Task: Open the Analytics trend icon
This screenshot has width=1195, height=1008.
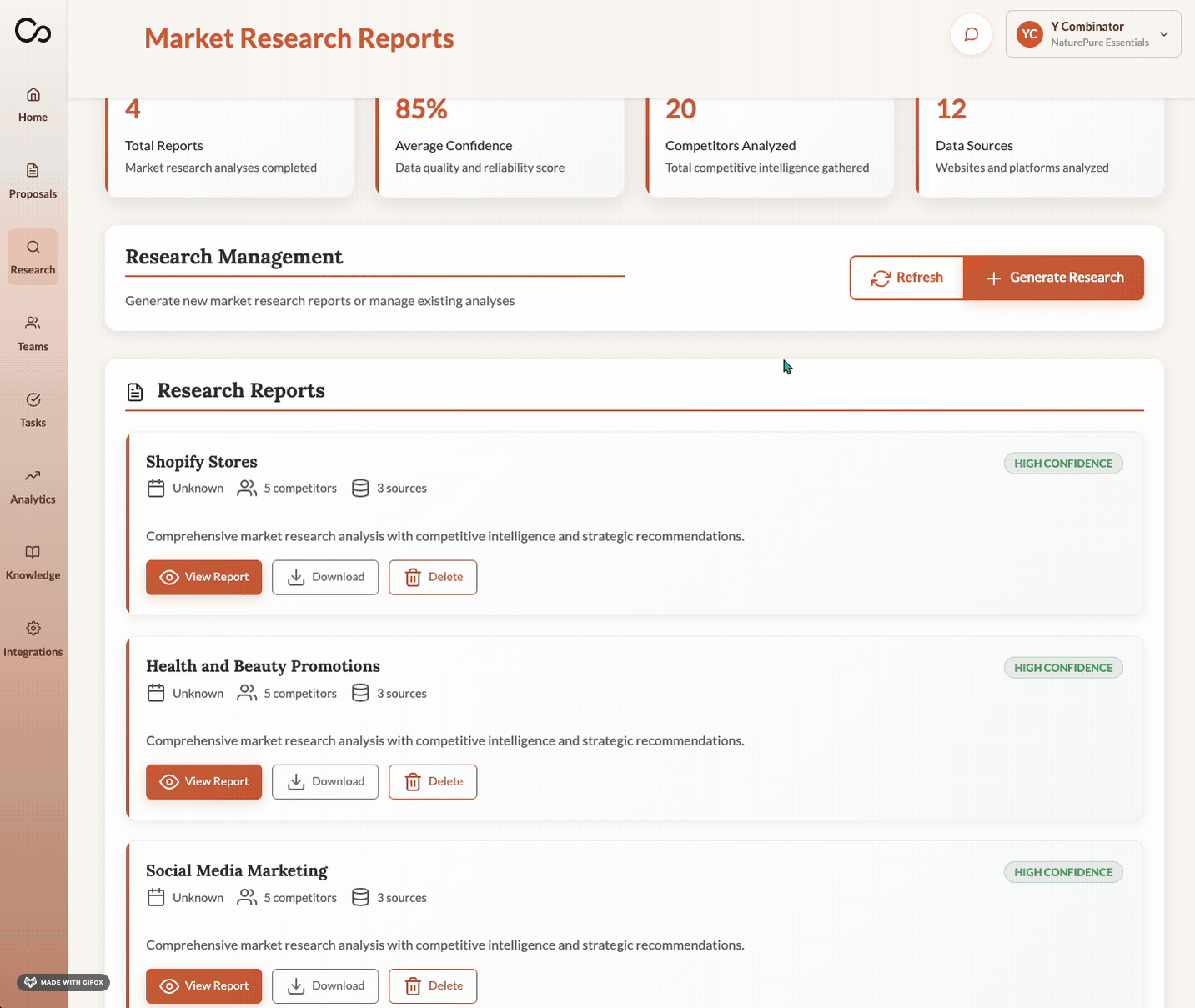Action: 33,485
